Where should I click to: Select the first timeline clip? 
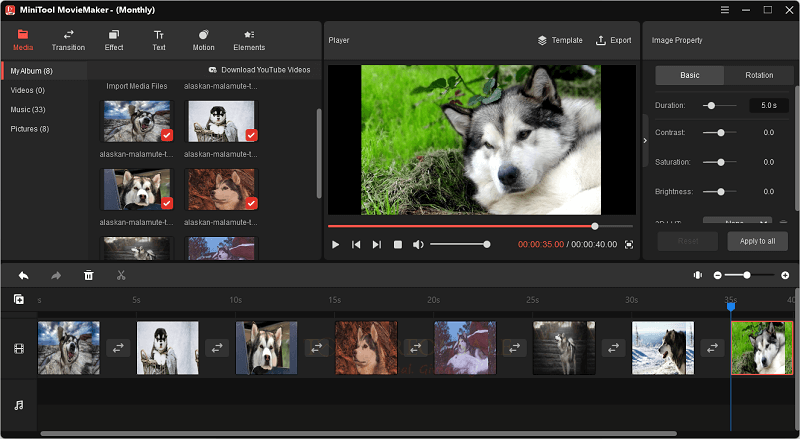tap(69, 348)
